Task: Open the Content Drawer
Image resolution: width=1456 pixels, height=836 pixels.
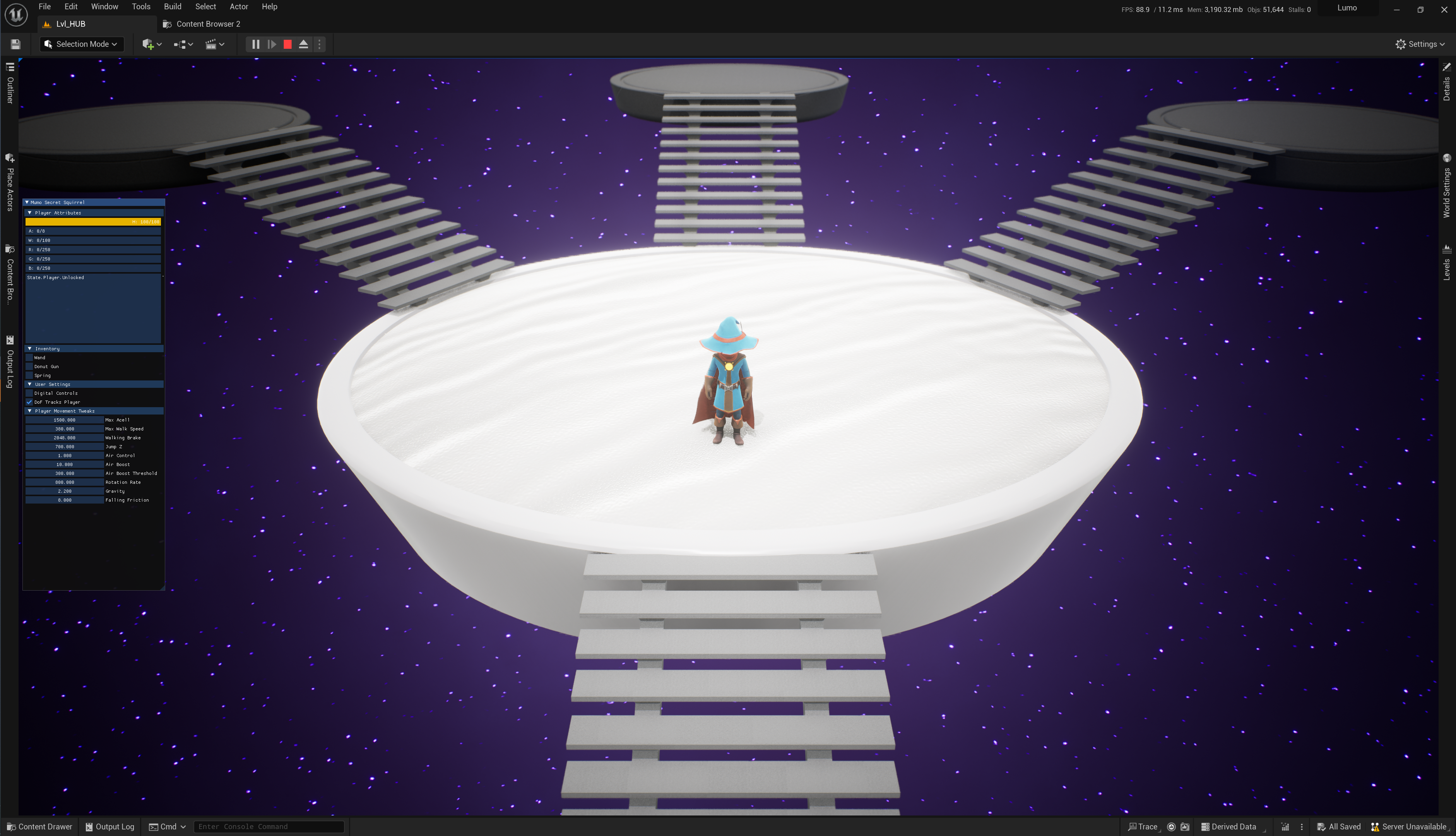Action: 39,827
